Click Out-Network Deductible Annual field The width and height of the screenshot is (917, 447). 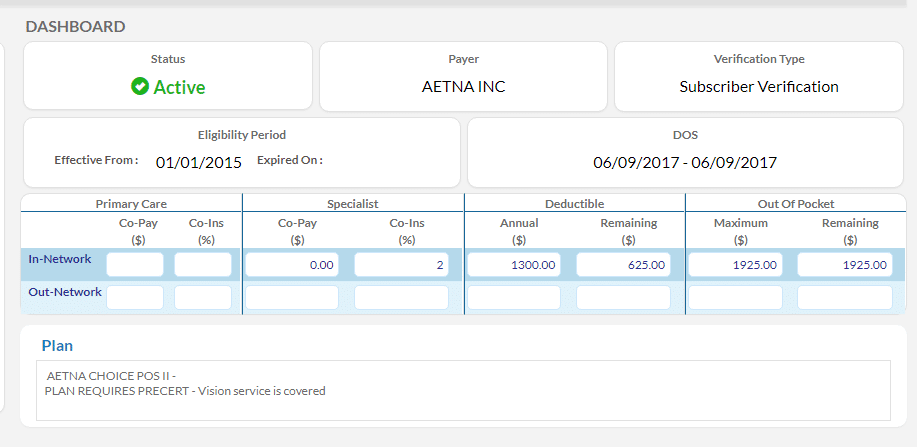(x=514, y=297)
